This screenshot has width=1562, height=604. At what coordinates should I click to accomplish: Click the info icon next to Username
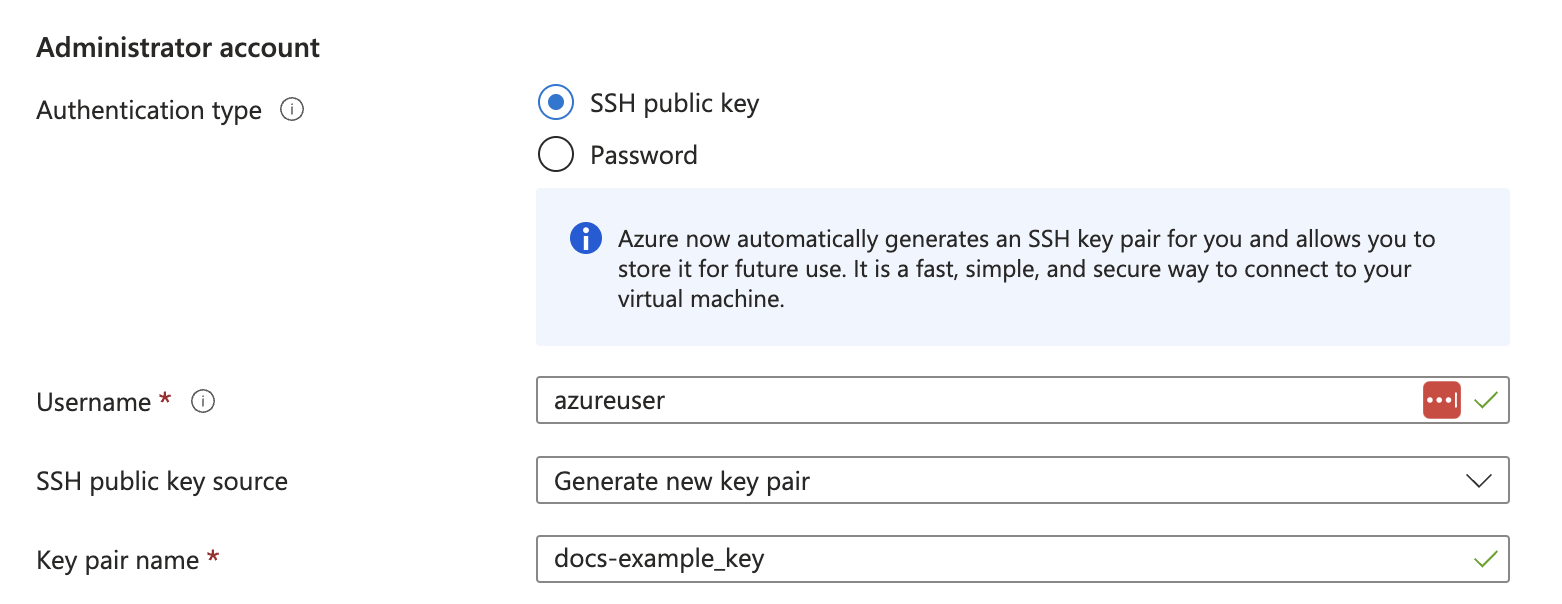(x=203, y=402)
